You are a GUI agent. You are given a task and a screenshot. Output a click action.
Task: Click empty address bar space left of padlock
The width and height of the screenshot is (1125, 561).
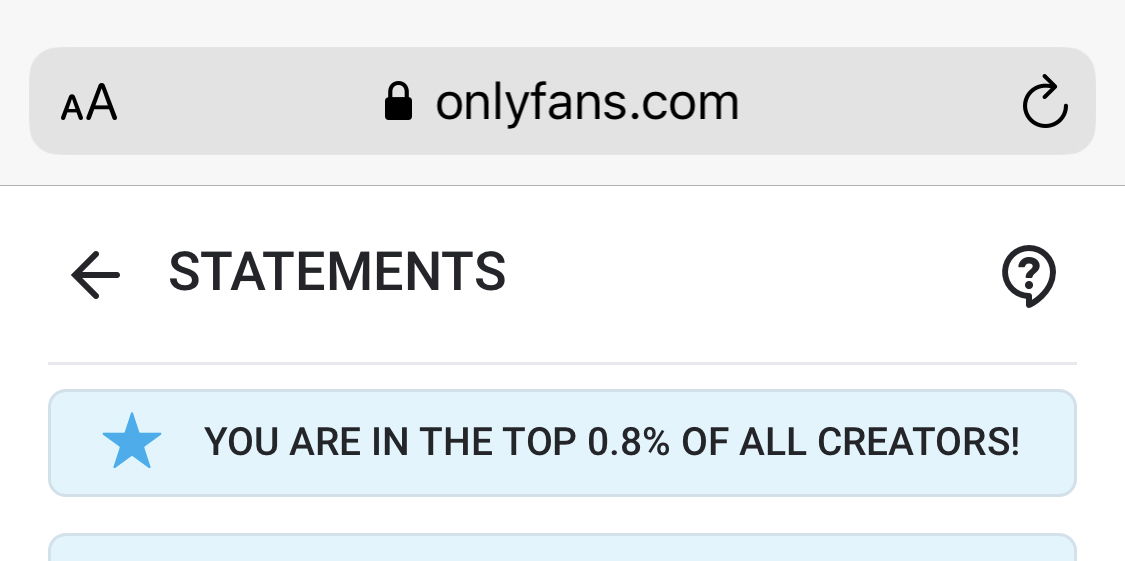250,102
